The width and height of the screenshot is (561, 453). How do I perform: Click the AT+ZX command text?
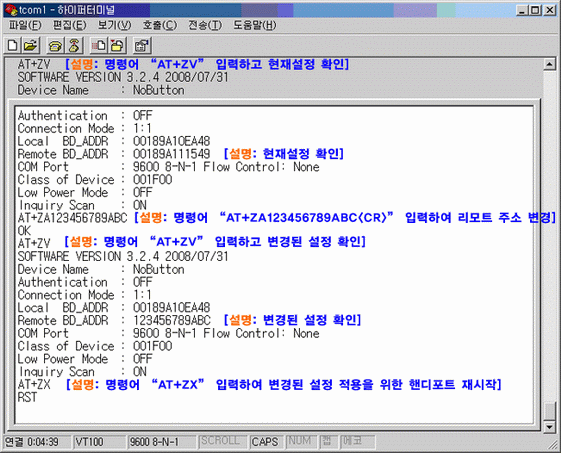[x=34, y=384]
